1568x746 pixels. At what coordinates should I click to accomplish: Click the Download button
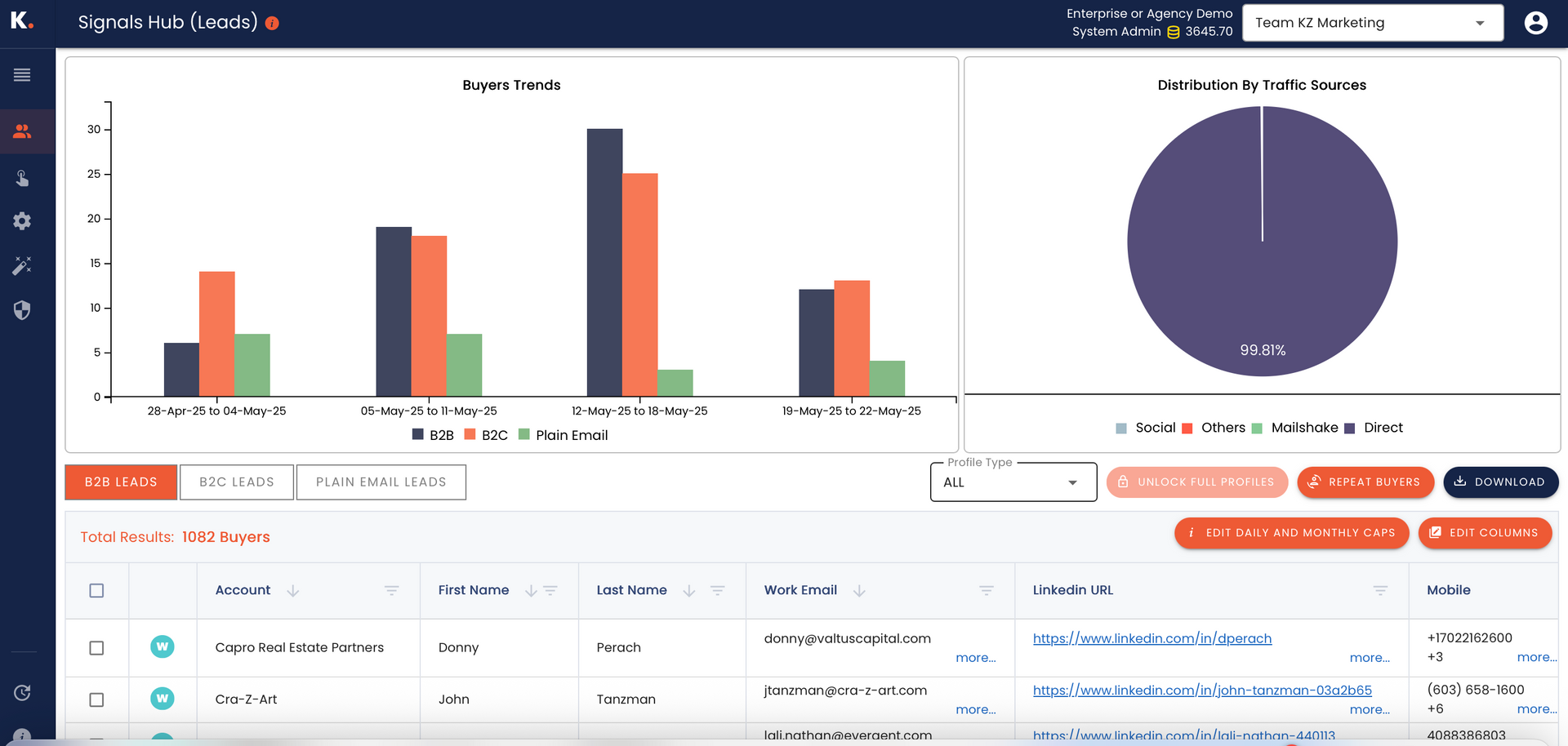1500,482
